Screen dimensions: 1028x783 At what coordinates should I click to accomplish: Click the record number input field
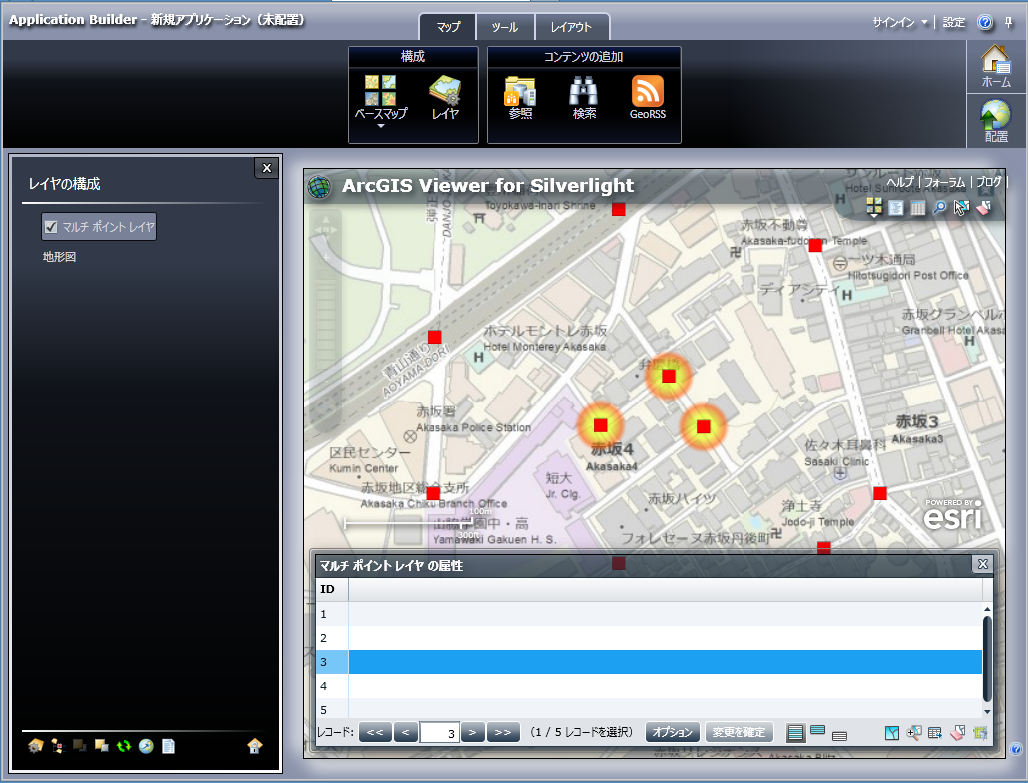click(439, 733)
